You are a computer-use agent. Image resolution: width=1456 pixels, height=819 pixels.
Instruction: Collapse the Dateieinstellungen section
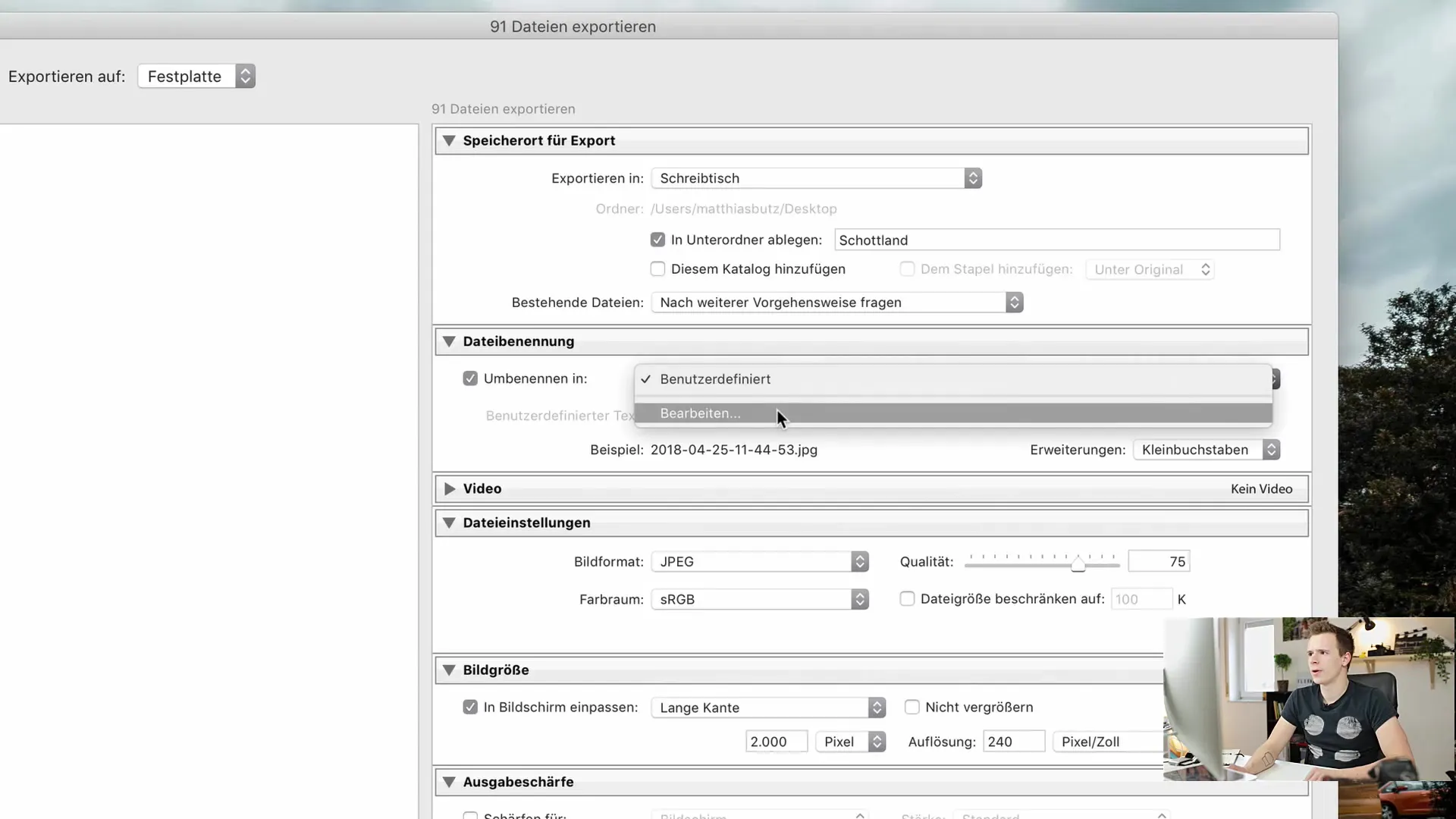tap(449, 523)
